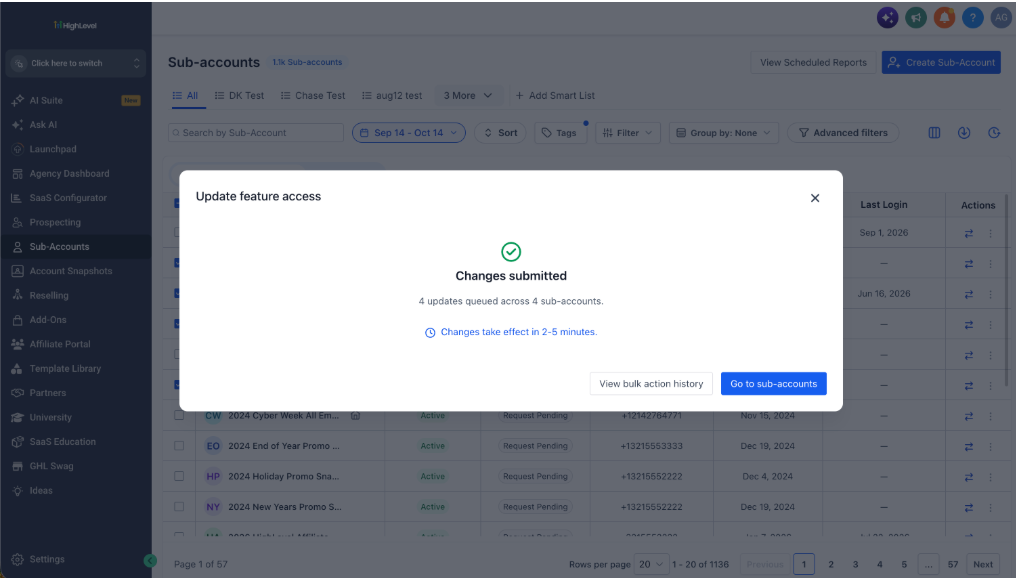Open the notifications bell icon
Screen dimensions: 1016x578
click(x=944, y=17)
